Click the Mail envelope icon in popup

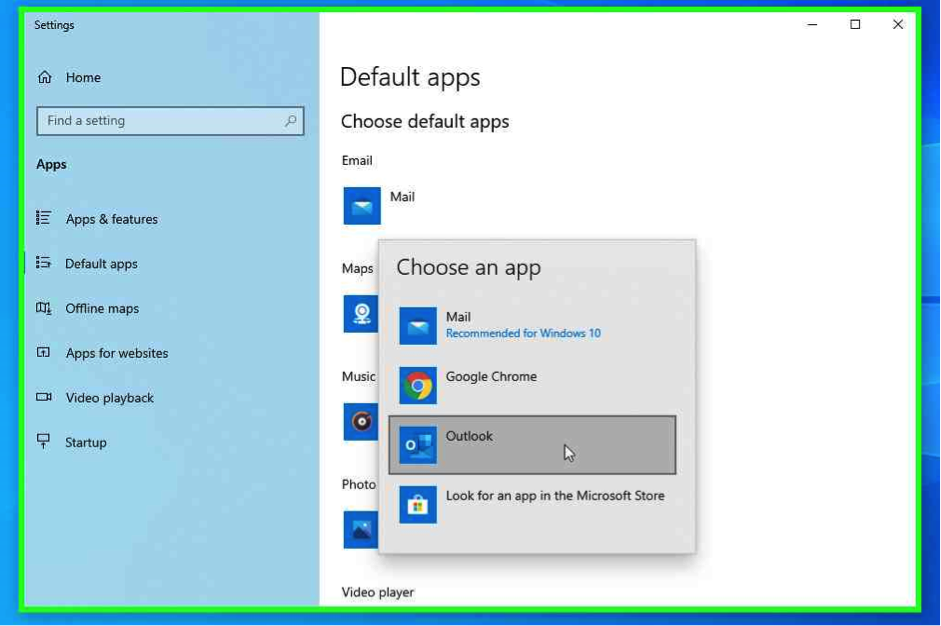tap(417, 326)
